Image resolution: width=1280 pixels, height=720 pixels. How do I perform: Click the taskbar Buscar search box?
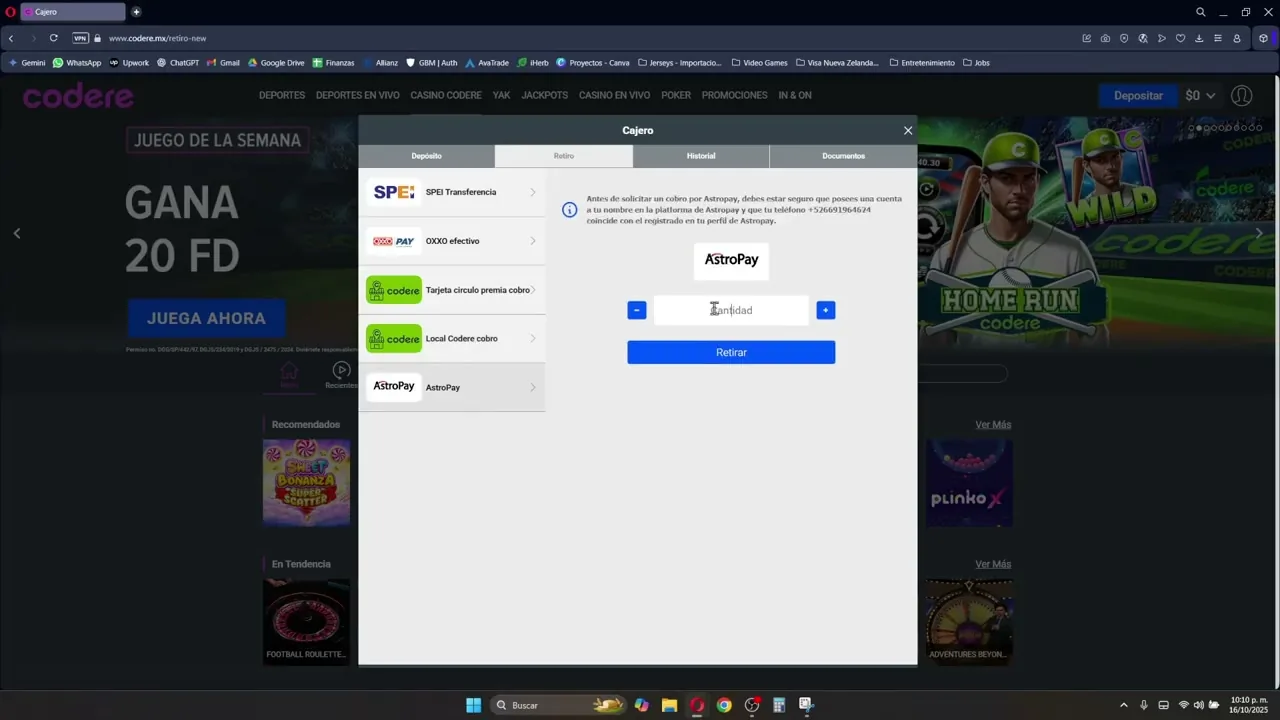558,705
